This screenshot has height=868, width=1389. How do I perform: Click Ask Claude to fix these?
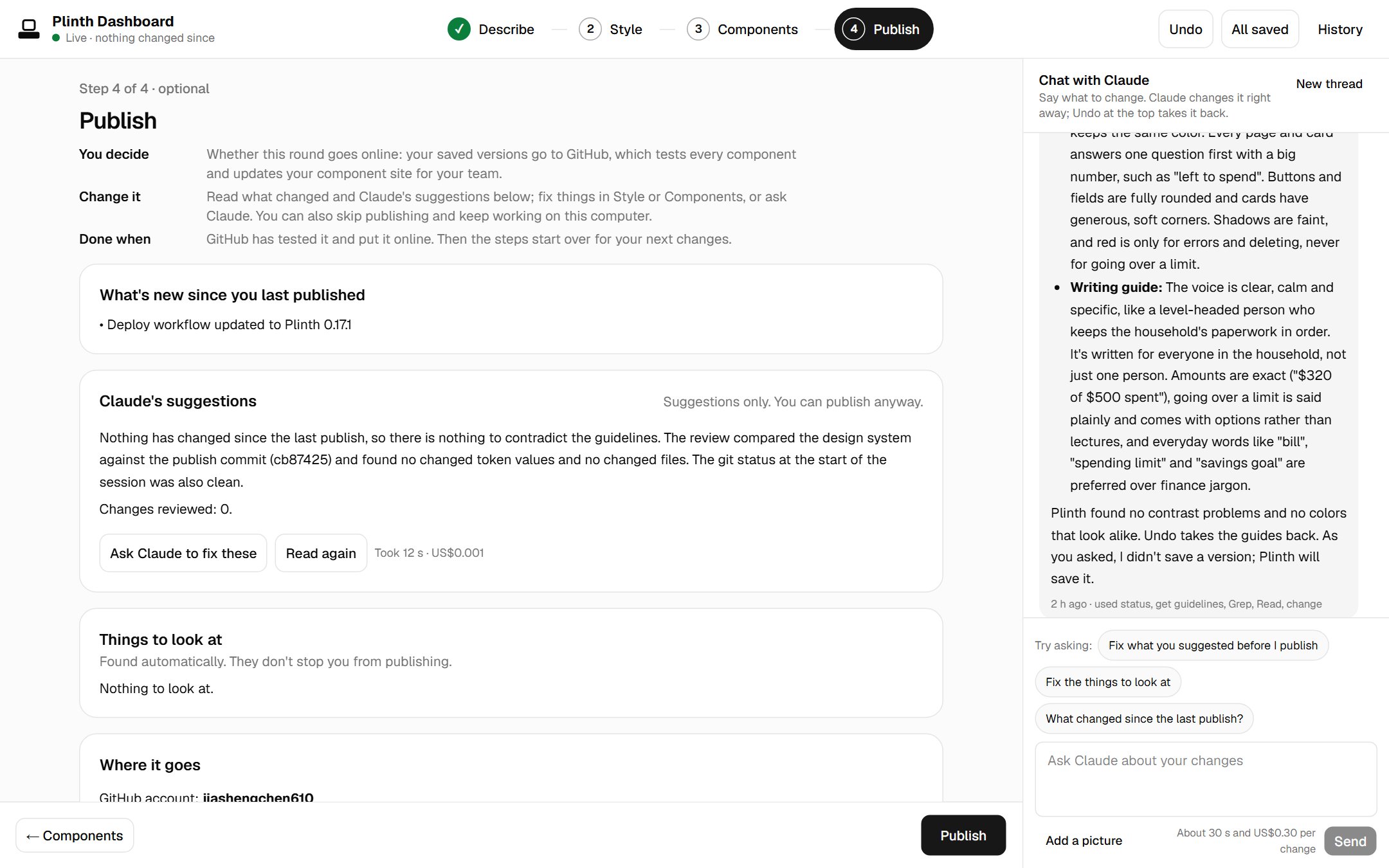pos(183,553)
